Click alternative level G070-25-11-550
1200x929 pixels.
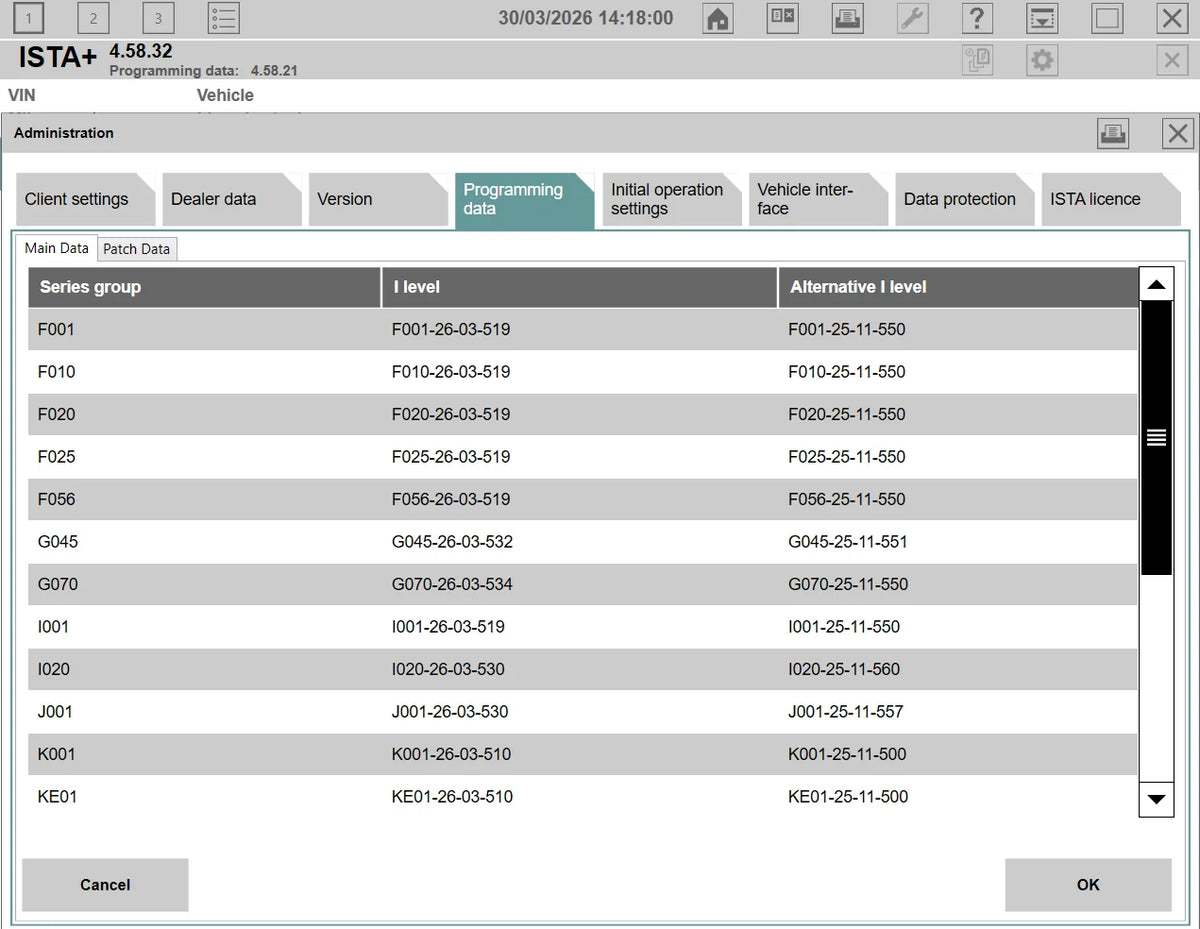click(848, 584)
